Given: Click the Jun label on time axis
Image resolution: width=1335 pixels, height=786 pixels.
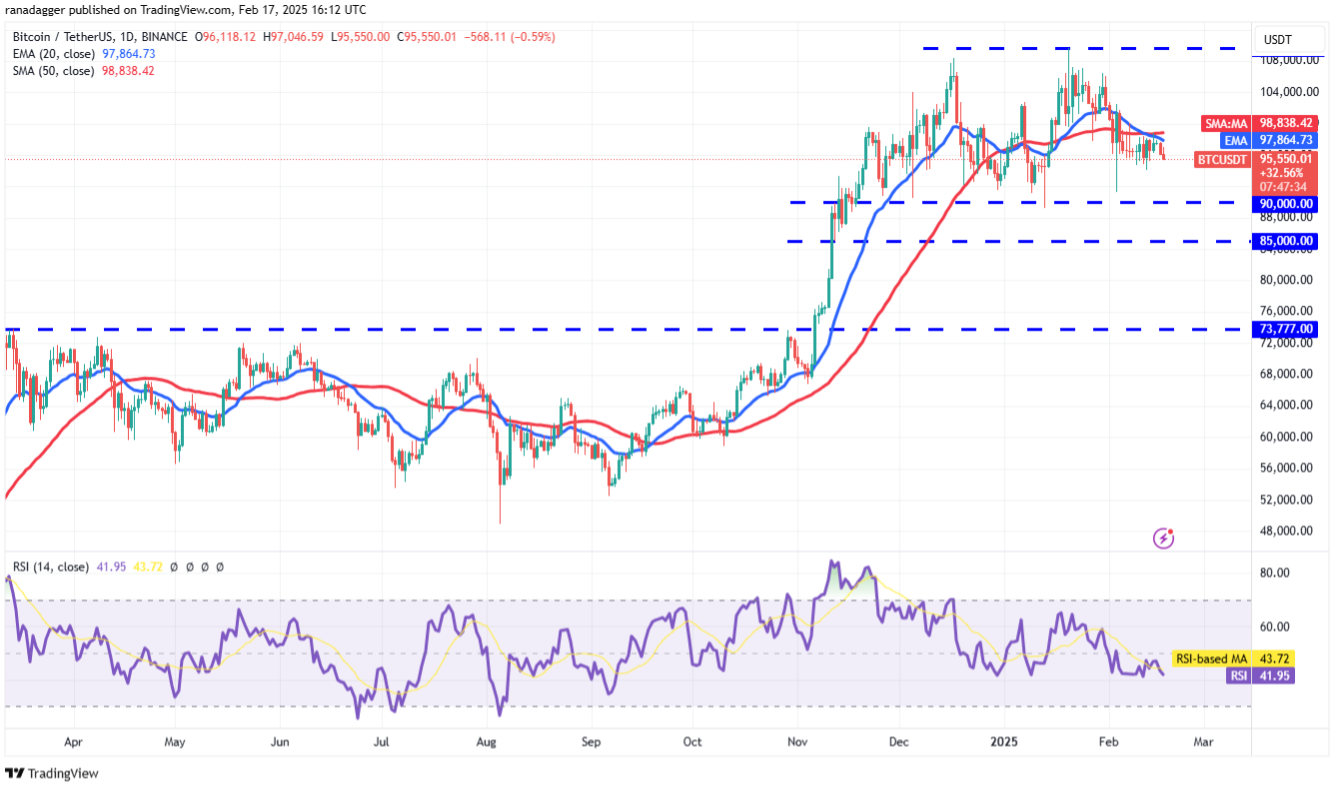Looking at the screenshot, I should point(280,743).
